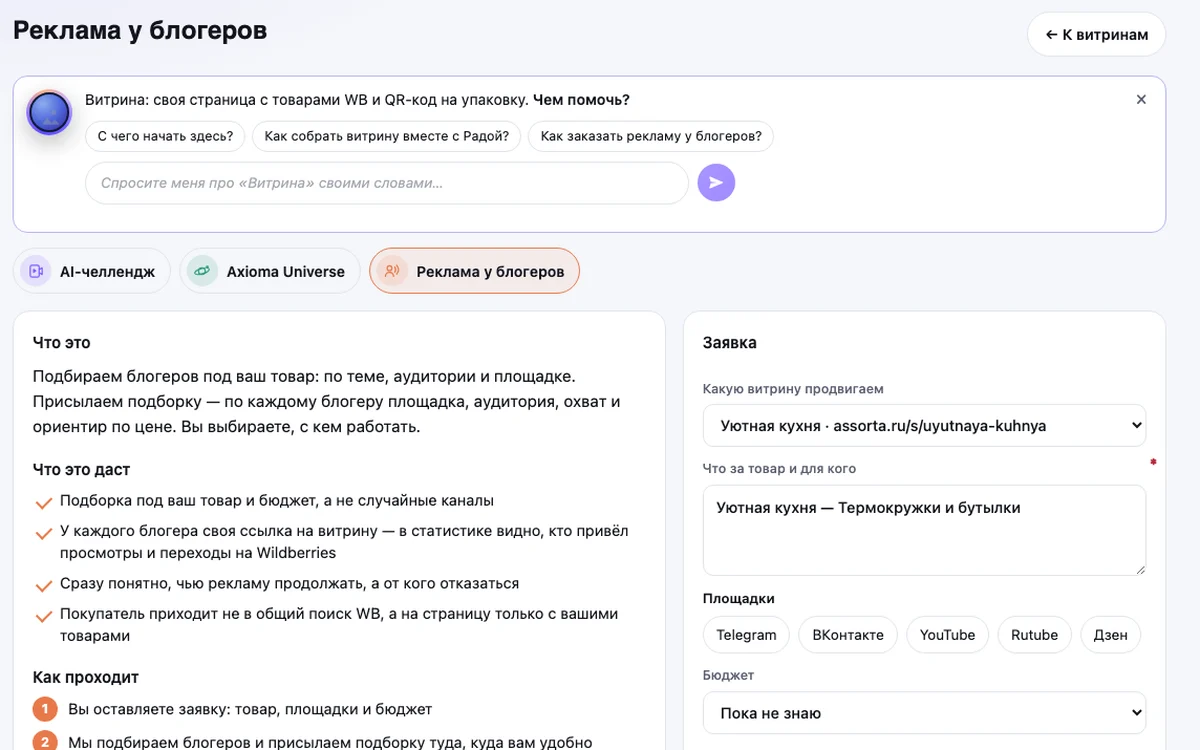
Task: Click the Реклама у блогеров people icon
Action: (392, 271)
